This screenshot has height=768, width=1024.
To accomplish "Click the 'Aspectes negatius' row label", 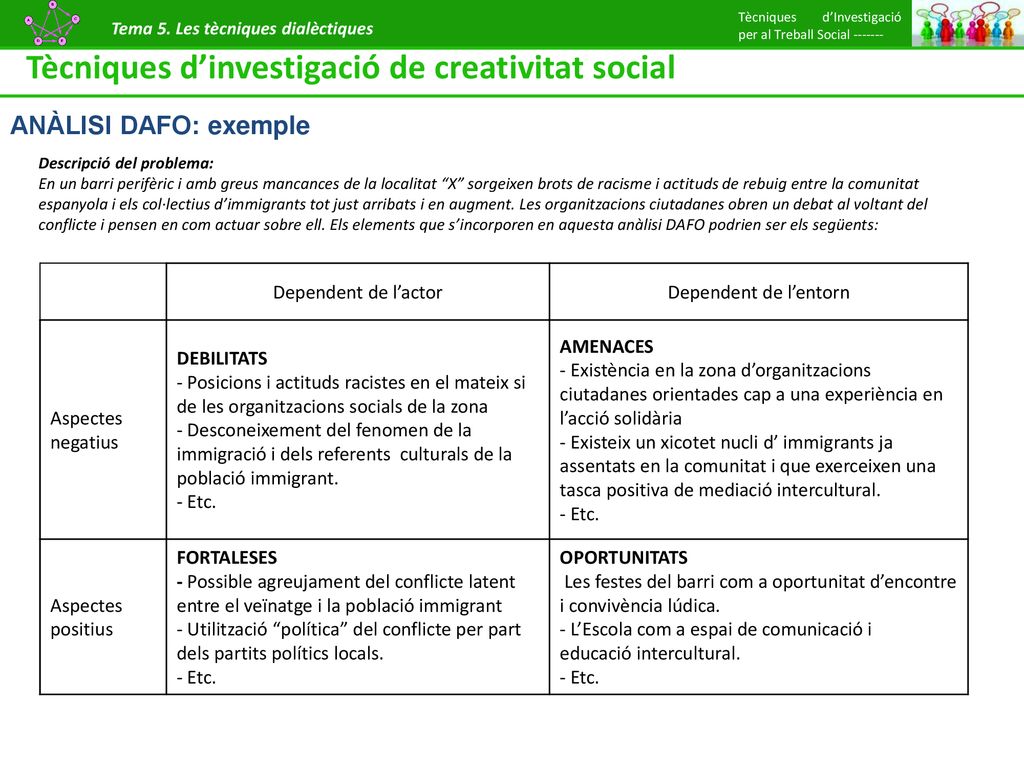I will [86, 430].
